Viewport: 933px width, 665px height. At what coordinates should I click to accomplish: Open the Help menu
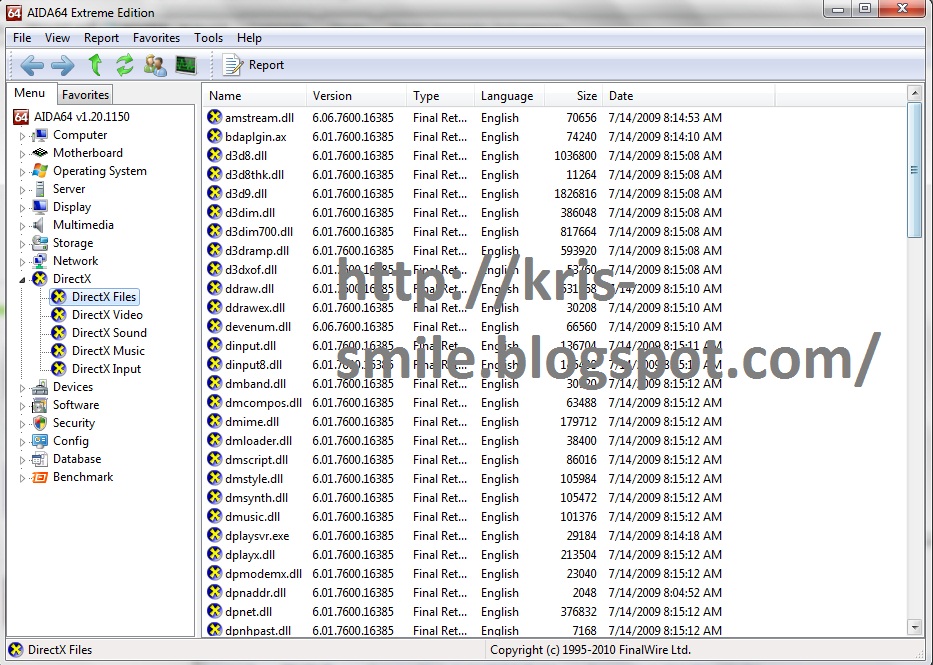coord(249,37)
